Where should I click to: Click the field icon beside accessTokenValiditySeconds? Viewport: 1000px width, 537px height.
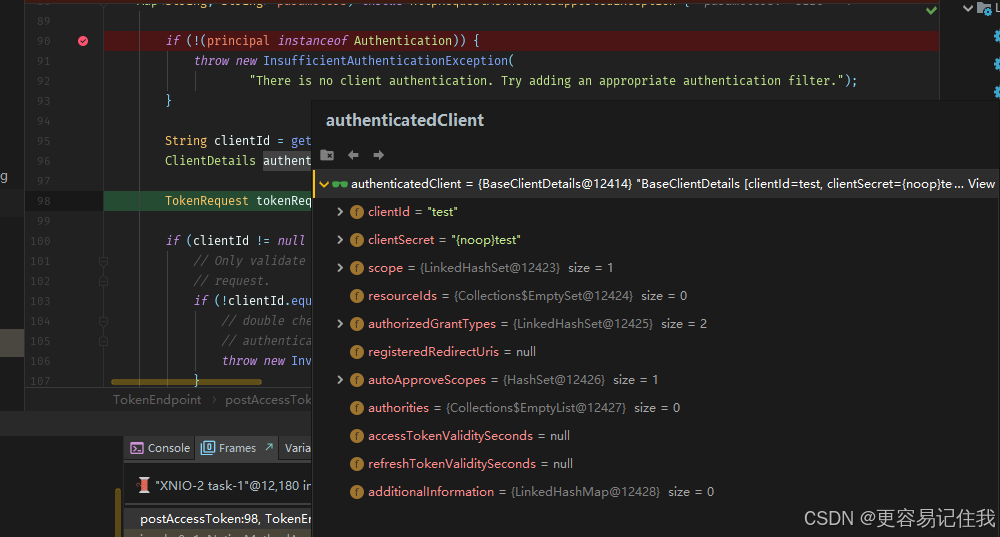(357, 436)
